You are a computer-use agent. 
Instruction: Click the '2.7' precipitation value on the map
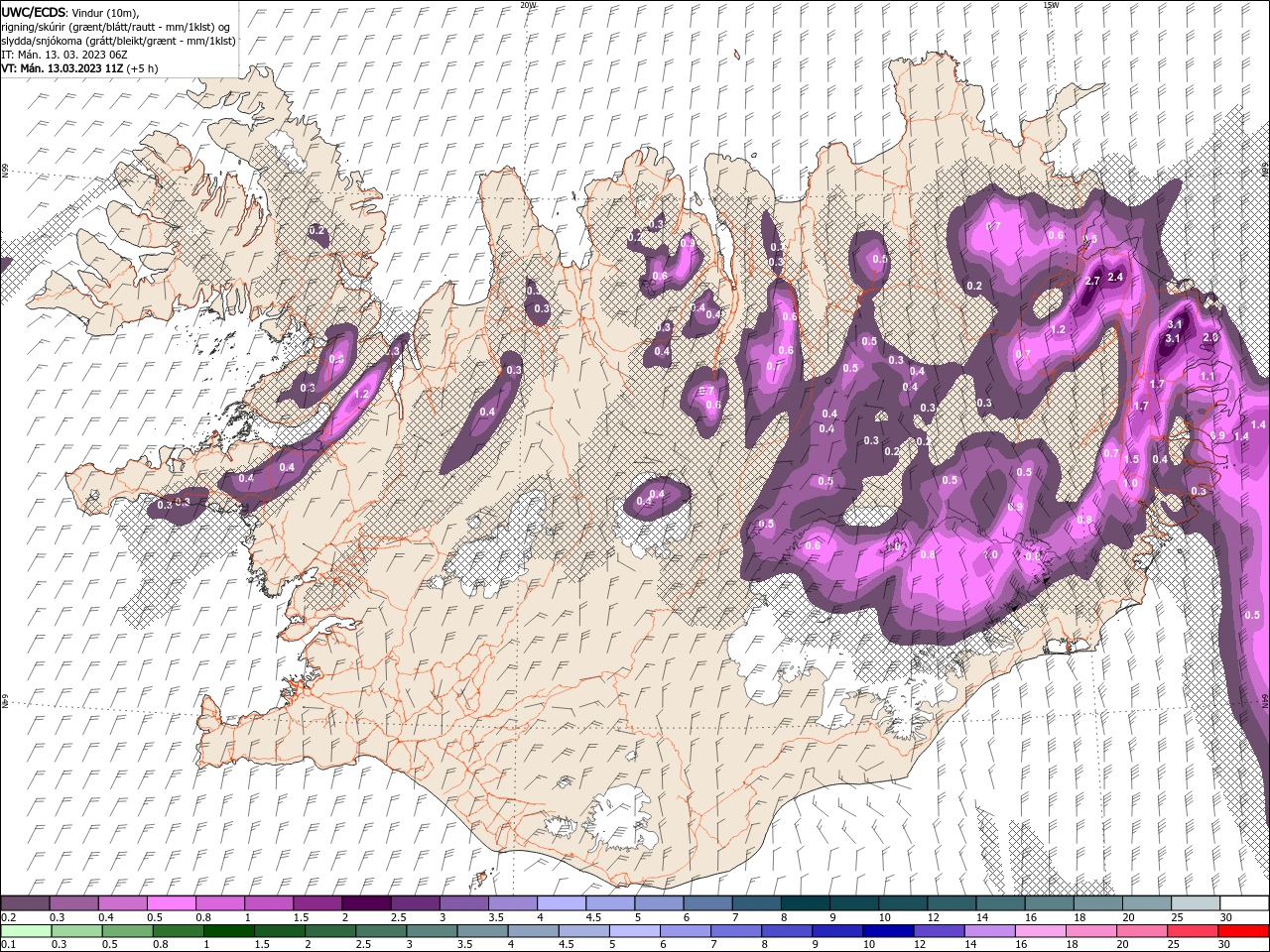coord(1092,282)
